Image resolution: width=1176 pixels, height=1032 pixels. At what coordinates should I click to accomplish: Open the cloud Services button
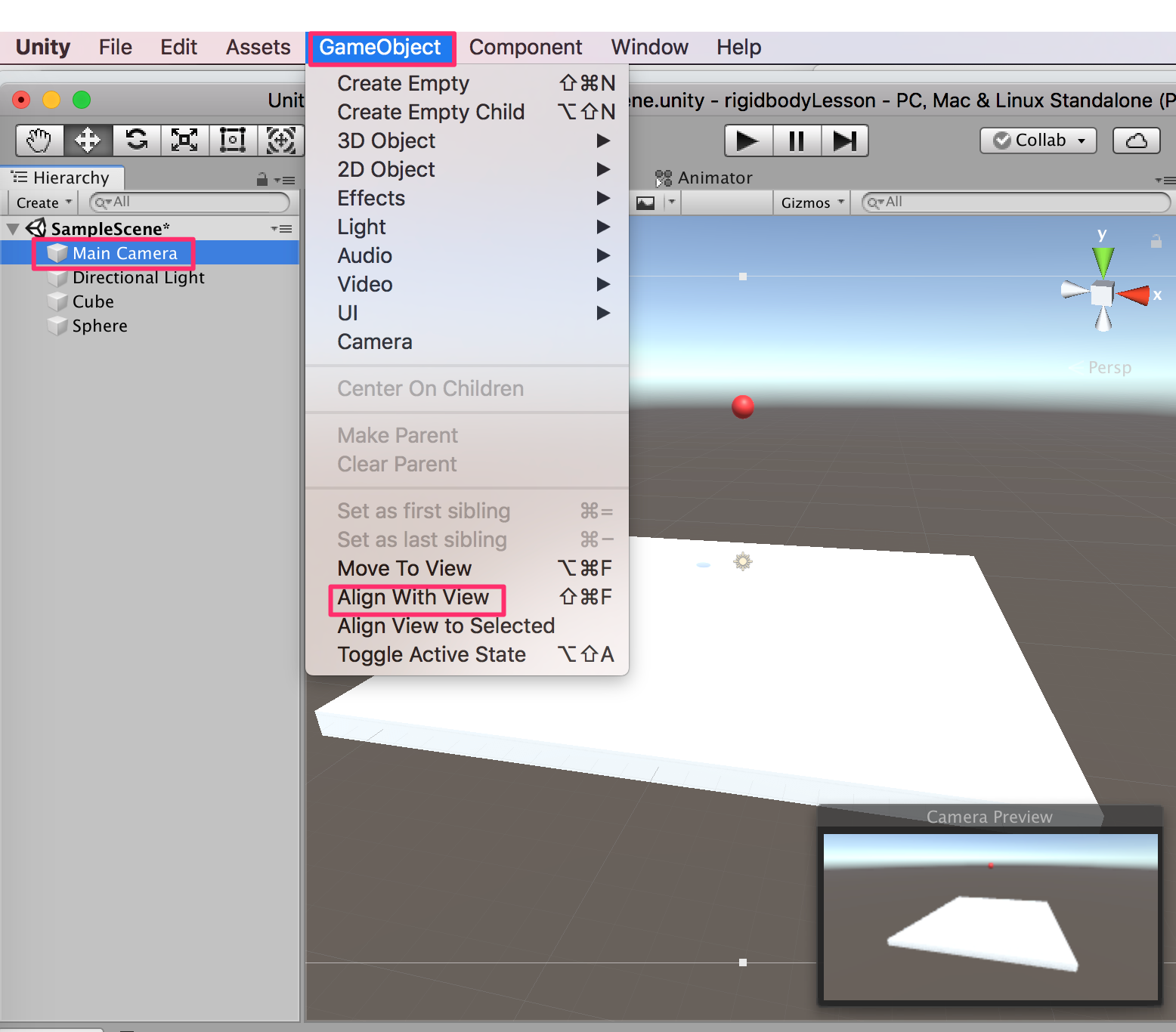(x=1136, y=141)
